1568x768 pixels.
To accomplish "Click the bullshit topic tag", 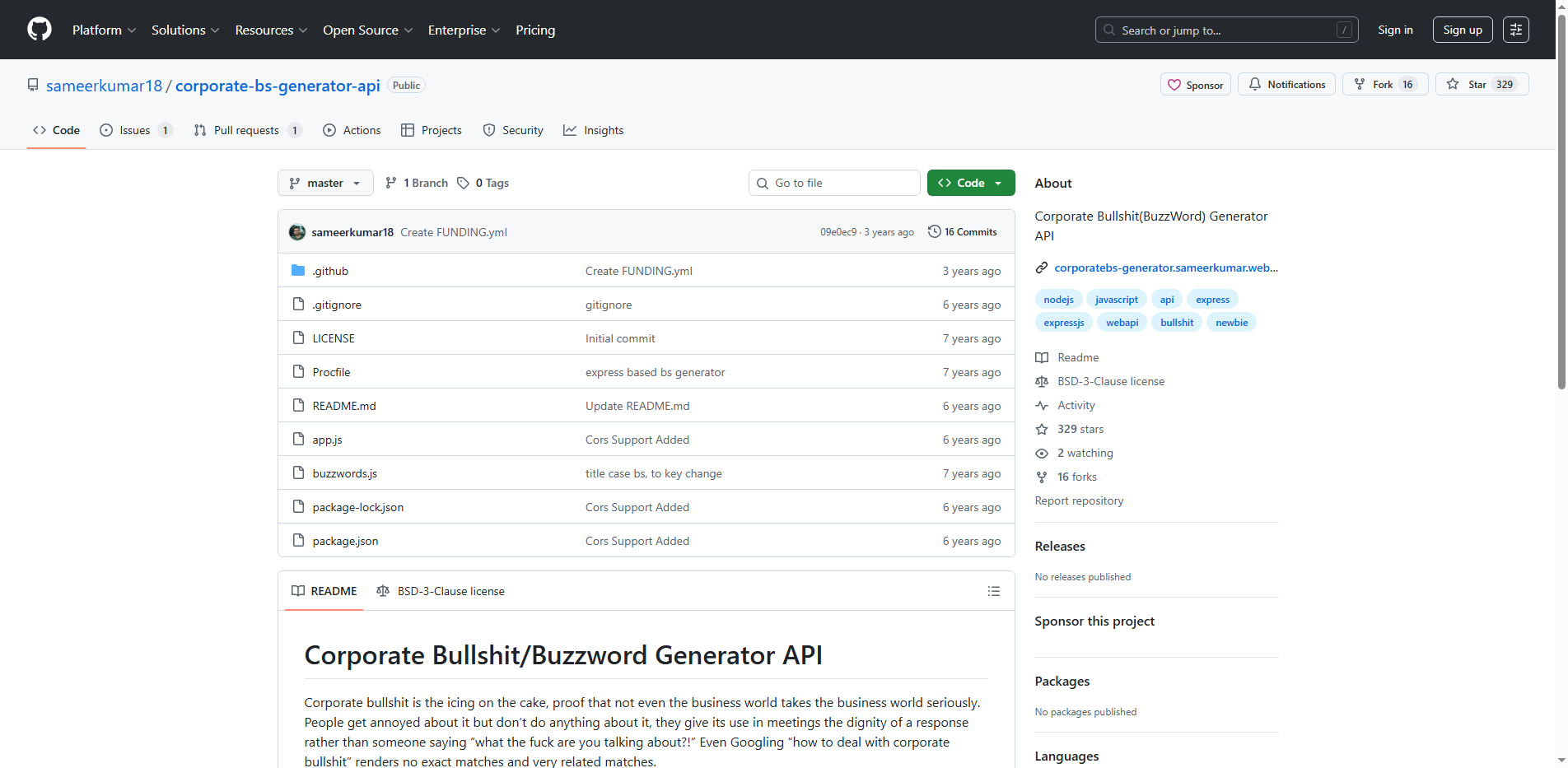I will point(1177,323).
